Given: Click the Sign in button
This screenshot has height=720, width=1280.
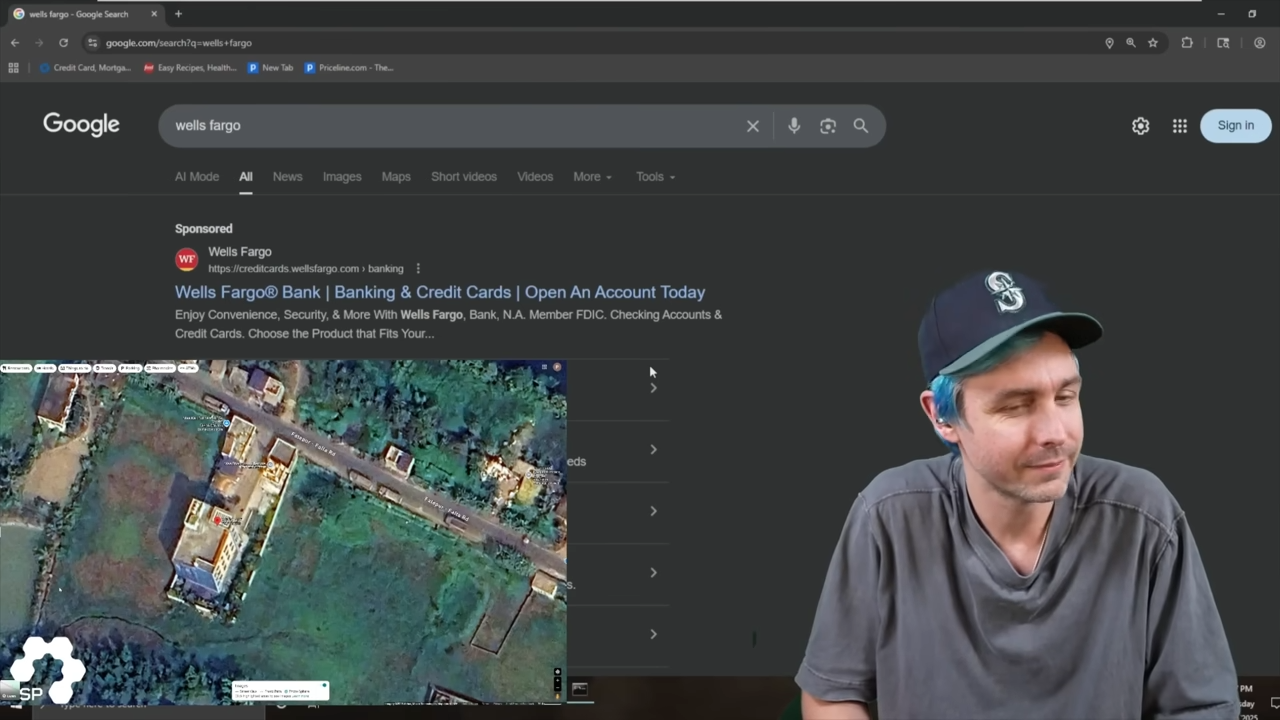Looking at the screenshot, I should point(1235,126).
